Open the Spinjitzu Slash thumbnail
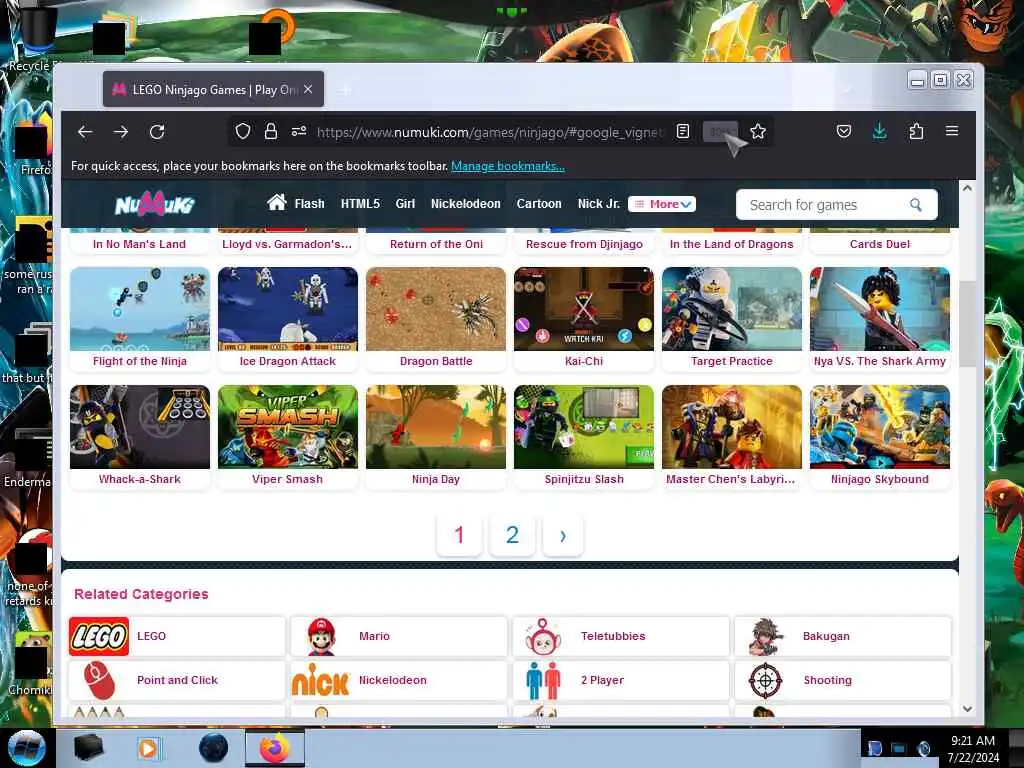 [584, 426]
